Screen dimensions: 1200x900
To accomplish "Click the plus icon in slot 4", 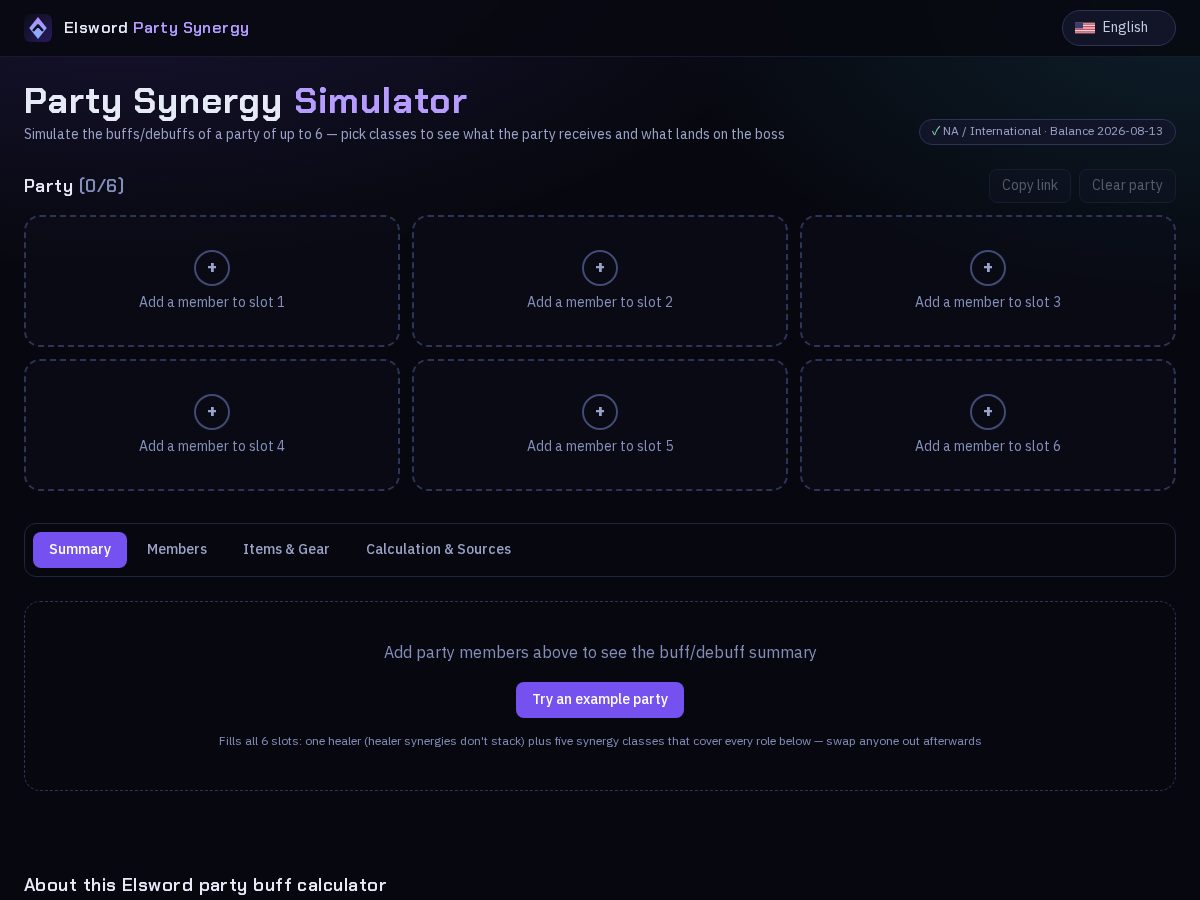I will [212, 412].
